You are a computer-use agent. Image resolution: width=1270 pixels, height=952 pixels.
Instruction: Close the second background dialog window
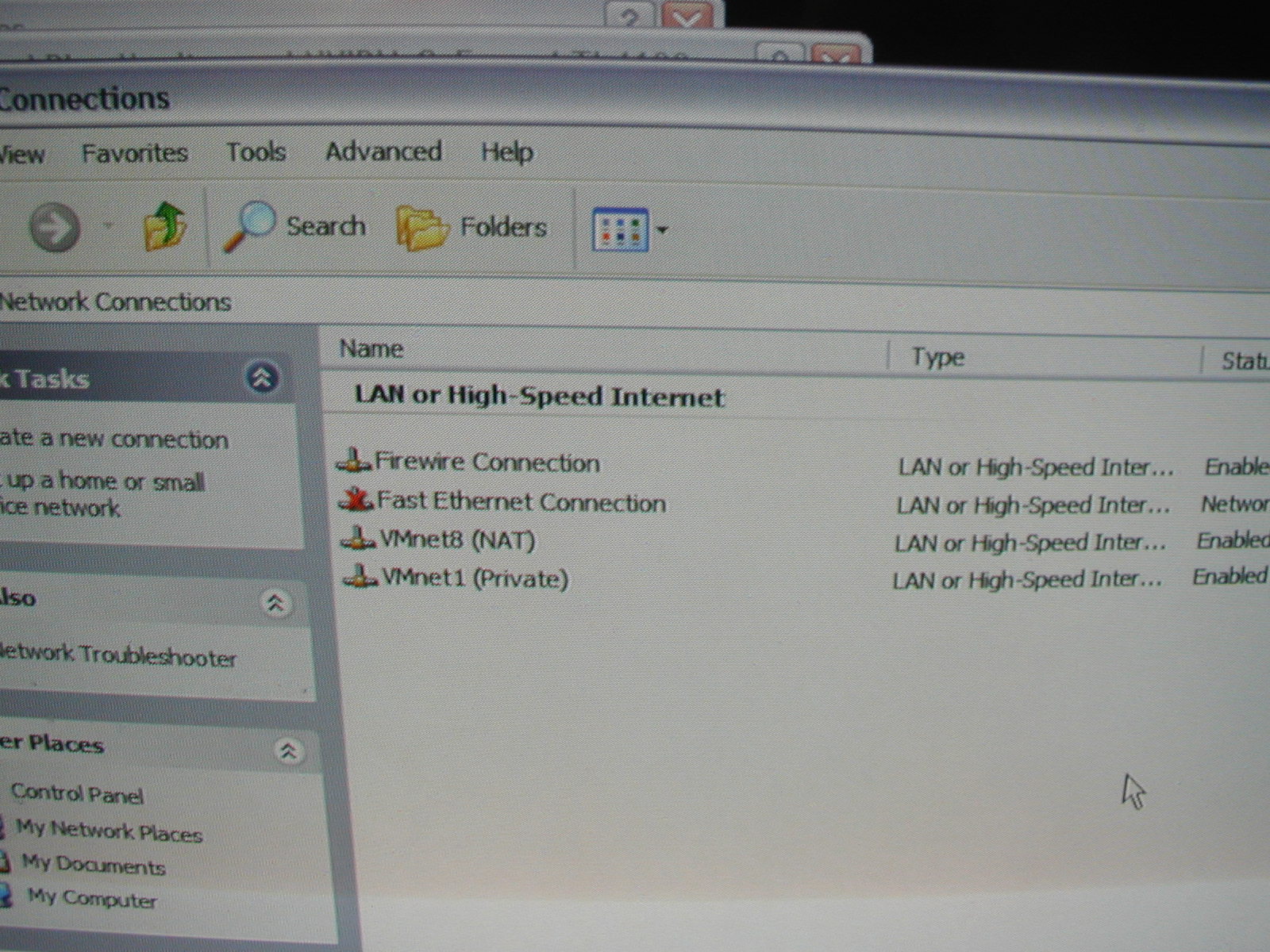coord(837,56)
